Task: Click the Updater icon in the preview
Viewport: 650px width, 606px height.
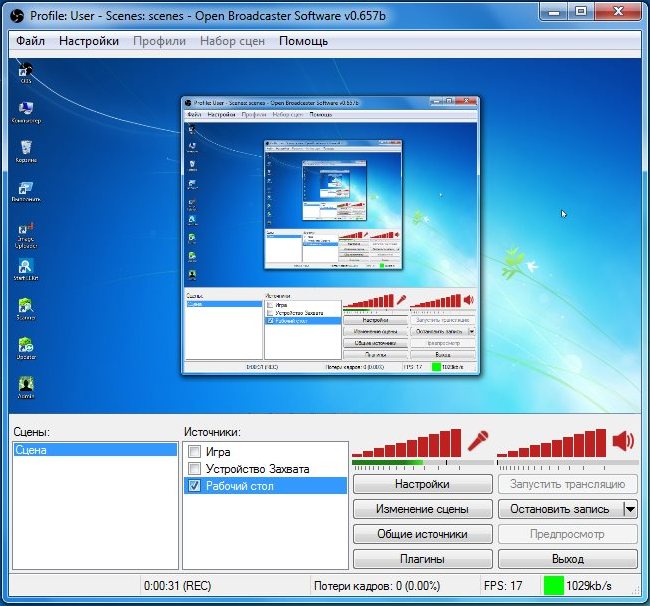Action: [26, 349]
